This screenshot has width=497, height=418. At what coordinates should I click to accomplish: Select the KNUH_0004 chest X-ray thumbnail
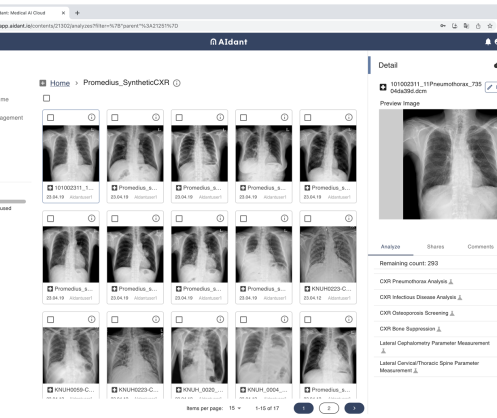(264, 355)
